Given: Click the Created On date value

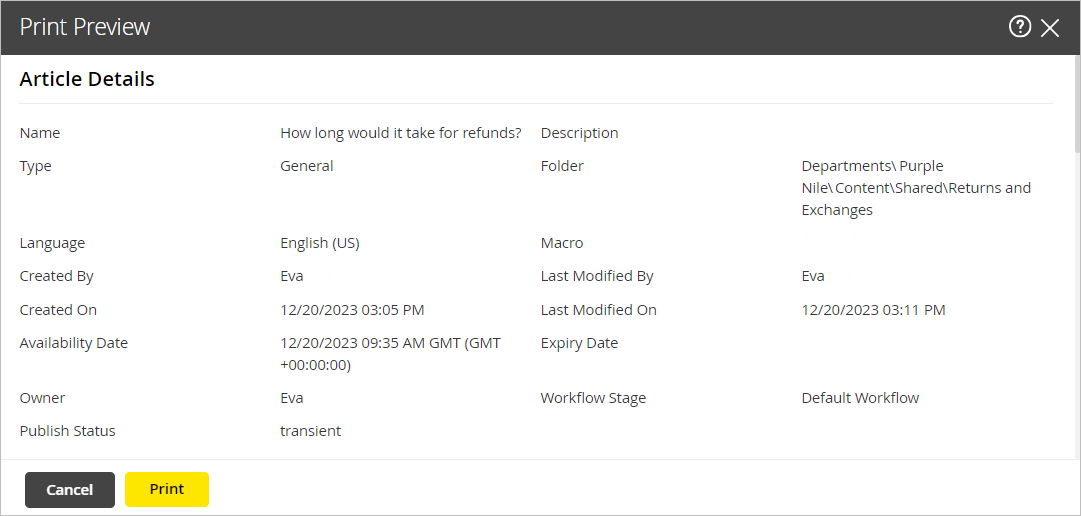Looking at the screenshot, I should click(352, 310).
